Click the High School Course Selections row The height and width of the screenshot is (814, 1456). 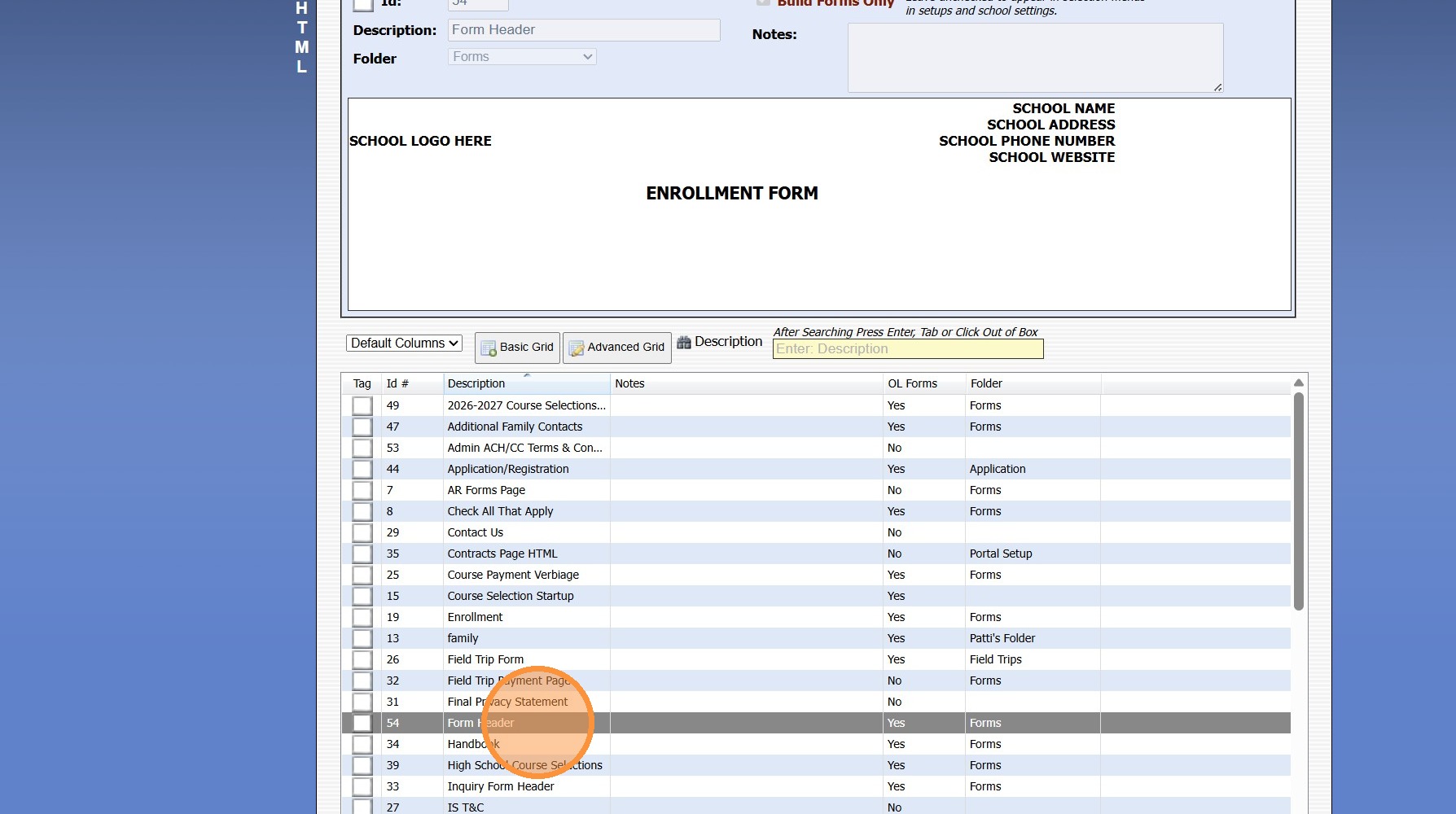(816, 765)
